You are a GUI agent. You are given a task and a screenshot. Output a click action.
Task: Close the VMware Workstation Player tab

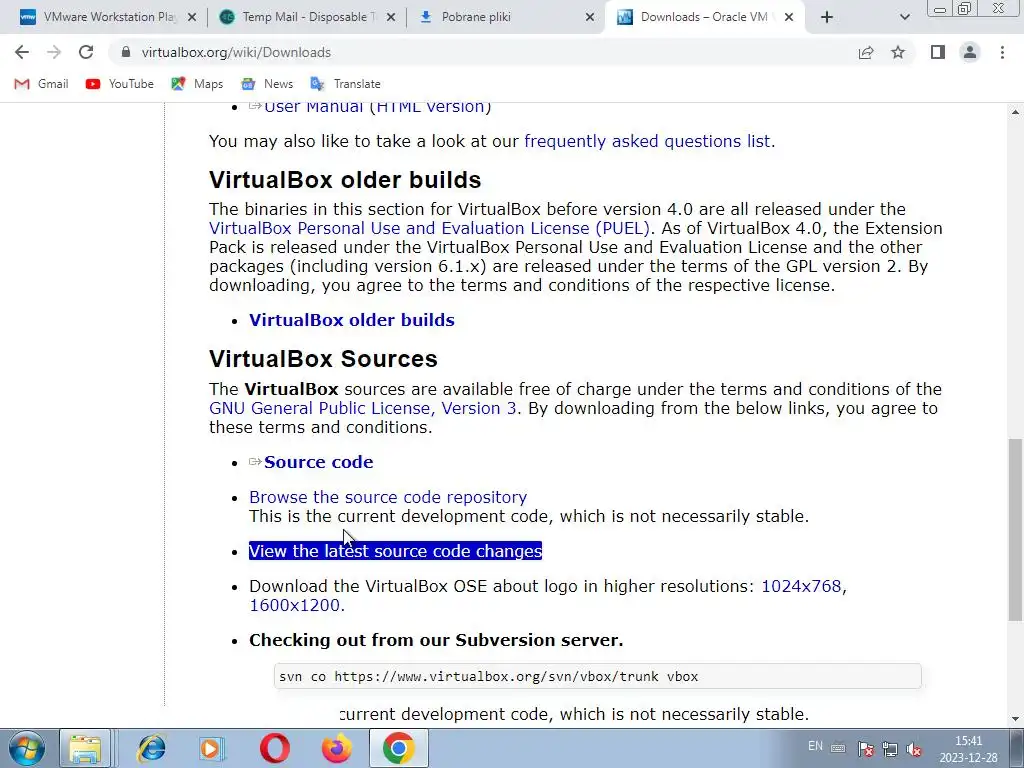pyautogui.click(x=192, y=17)
